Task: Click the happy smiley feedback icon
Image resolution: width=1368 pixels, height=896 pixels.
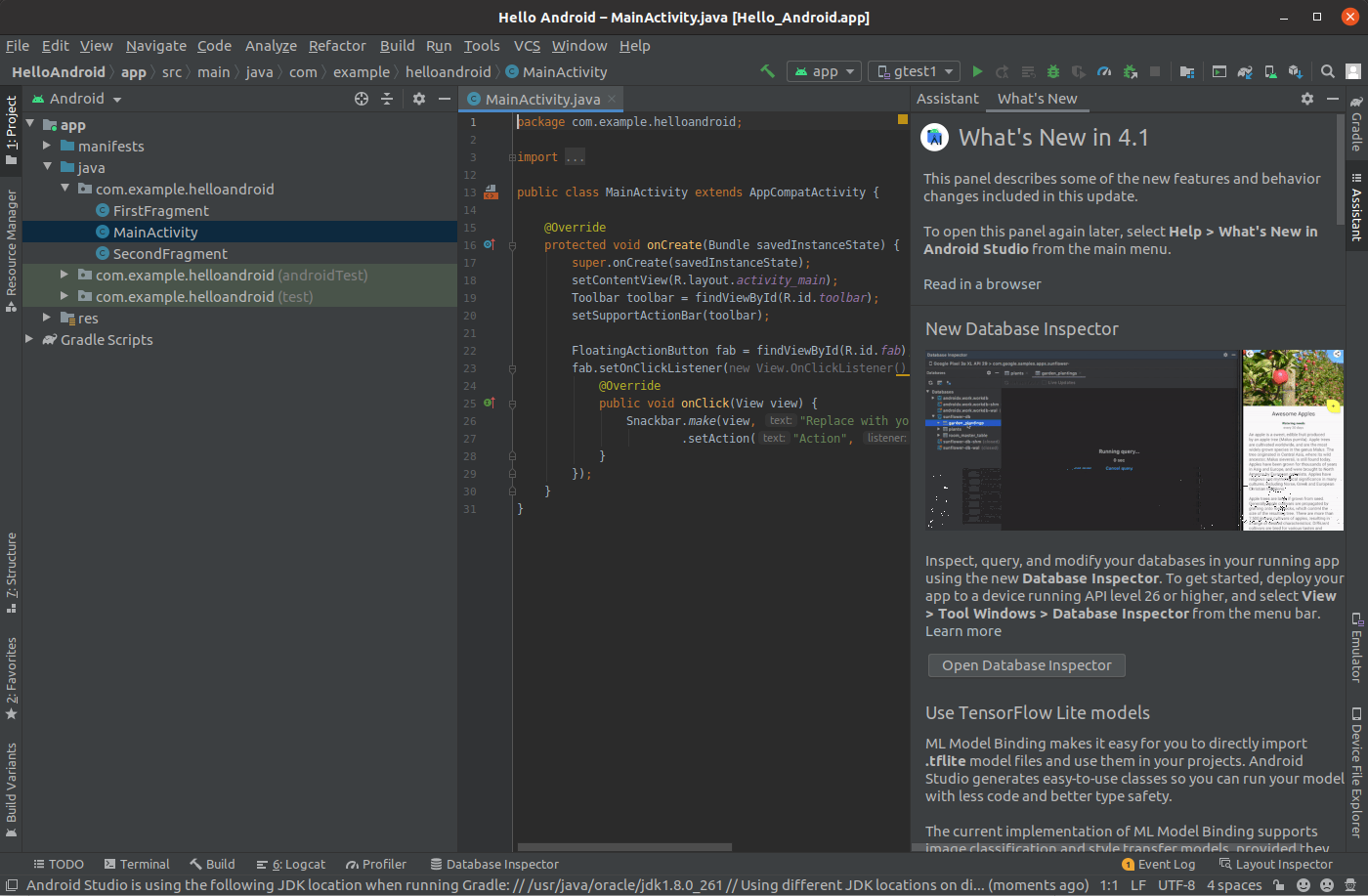Action: [1304, 885]
